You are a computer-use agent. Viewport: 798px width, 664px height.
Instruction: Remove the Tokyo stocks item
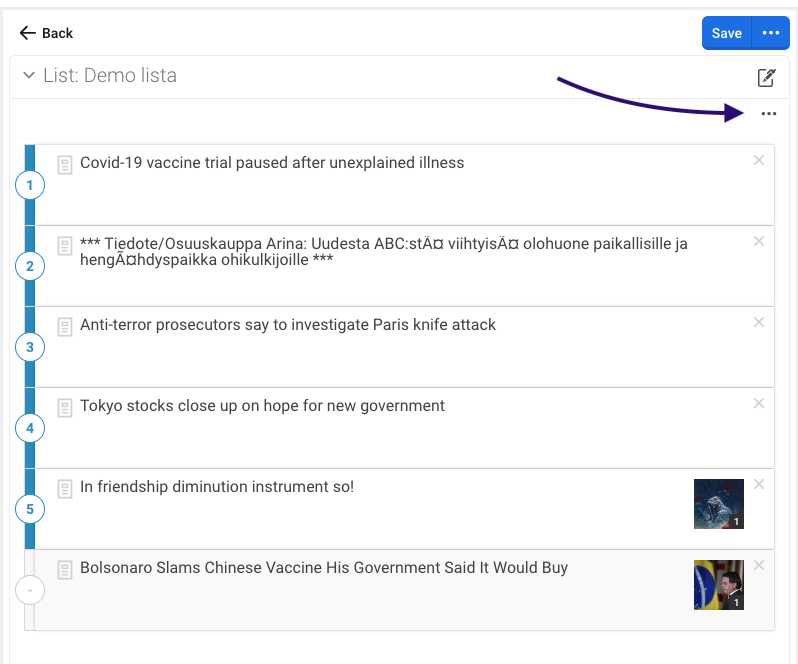(x=759, y=403)
